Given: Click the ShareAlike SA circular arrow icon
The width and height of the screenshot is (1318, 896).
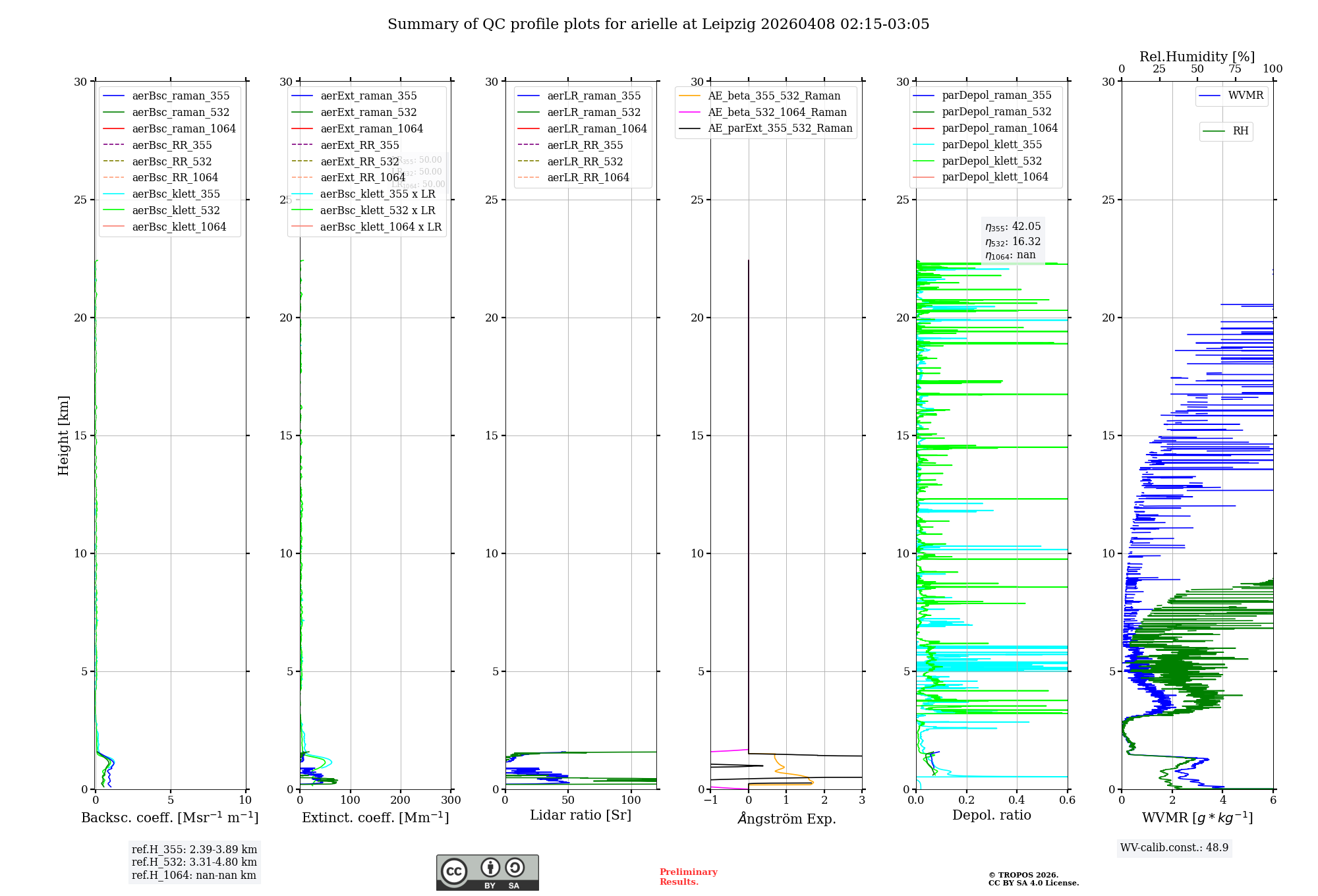Looking at the screenshot, I should coord(515,868).
